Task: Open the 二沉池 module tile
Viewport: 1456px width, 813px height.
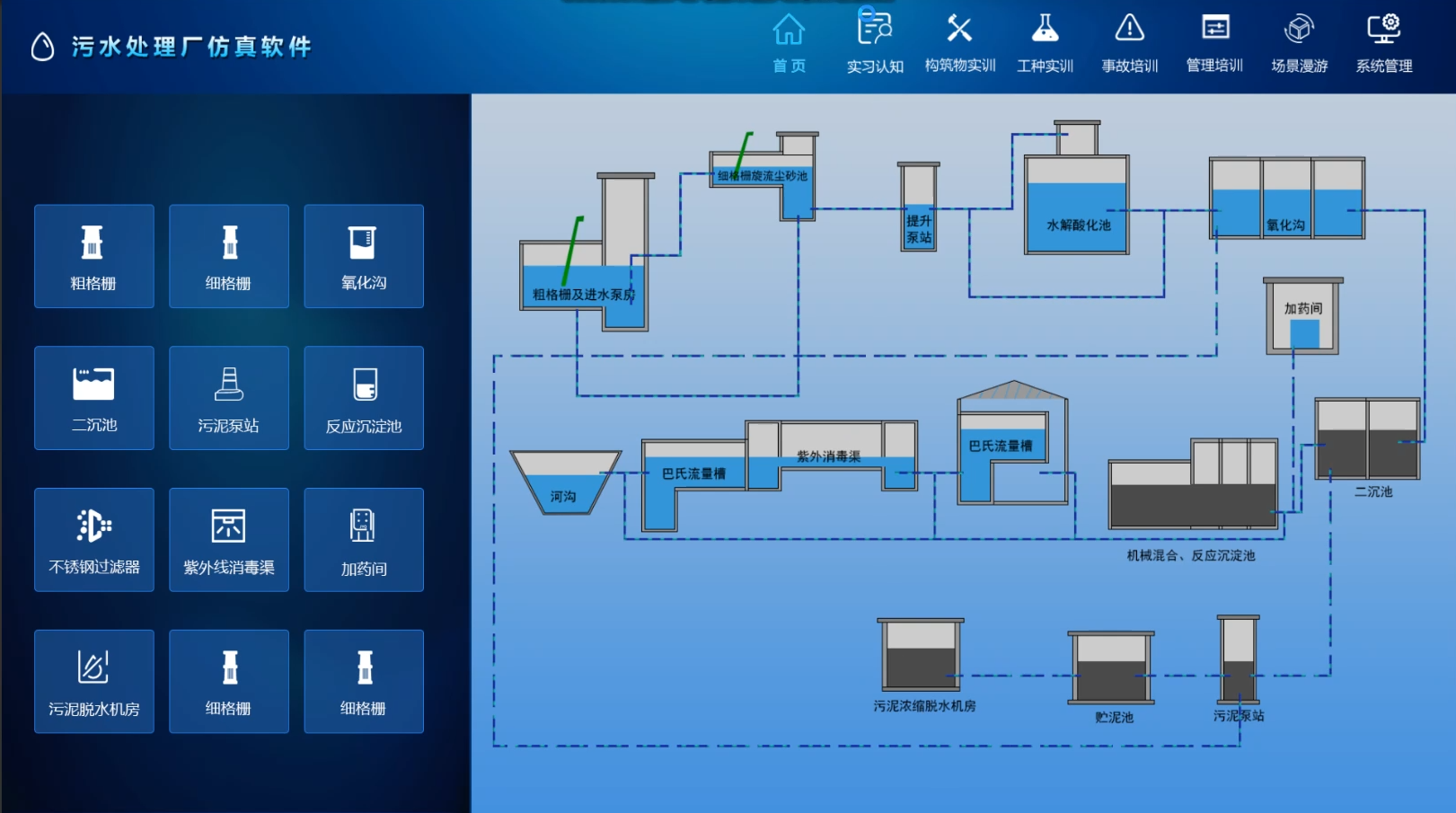Action: click(93, 398)
